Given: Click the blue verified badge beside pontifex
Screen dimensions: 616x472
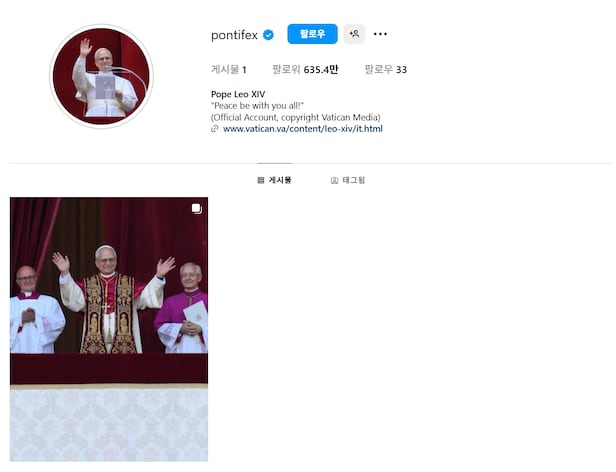Looking at the screenshot, I should click(268, 35).
